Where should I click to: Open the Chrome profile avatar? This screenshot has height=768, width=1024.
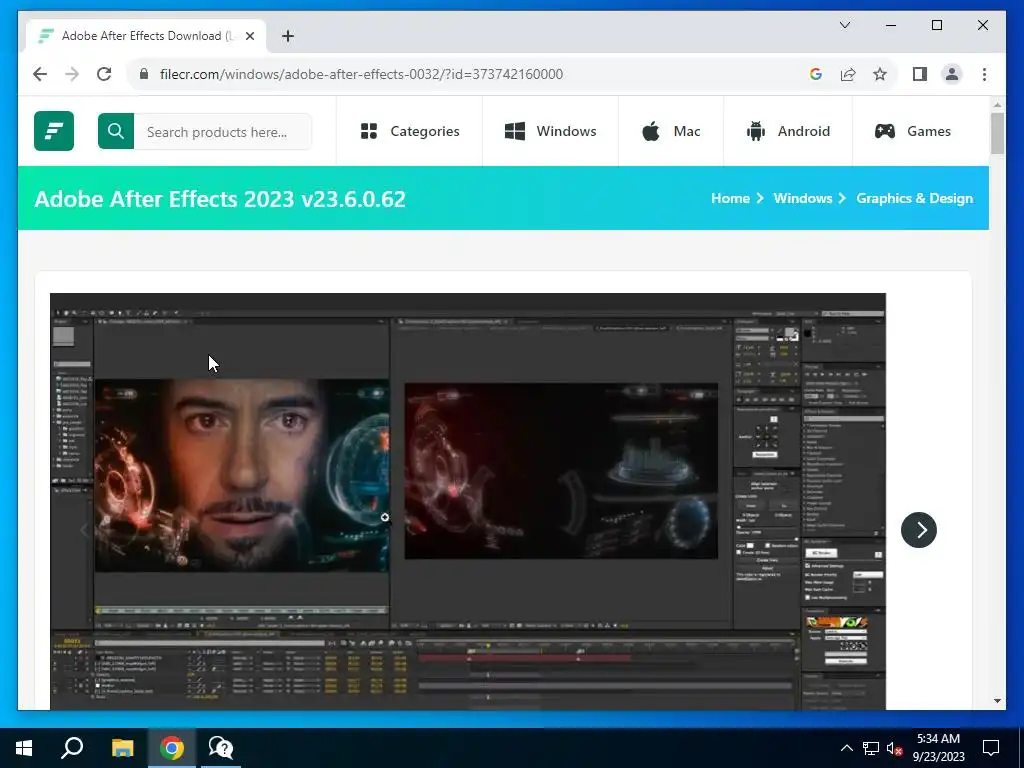pyautogui.click(x=952, y=74)
